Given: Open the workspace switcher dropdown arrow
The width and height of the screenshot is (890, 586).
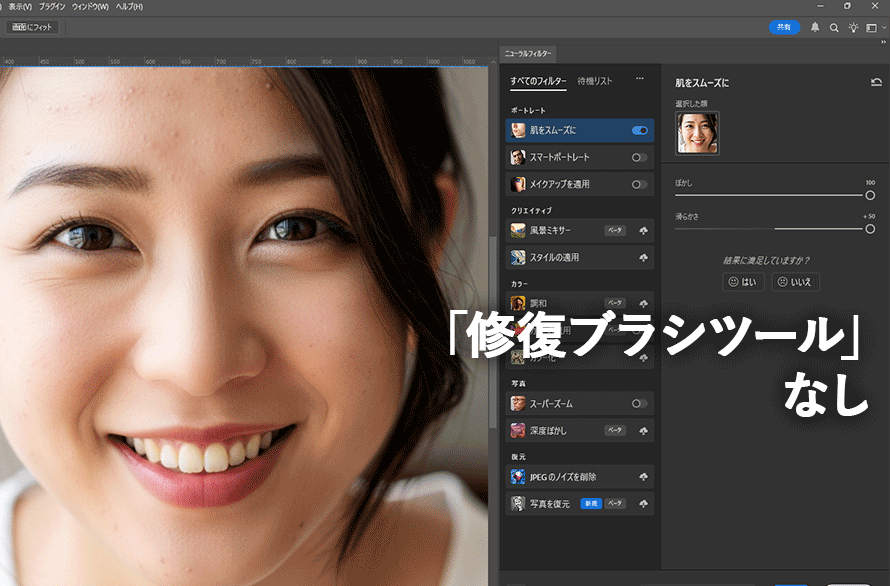Looking at the screenshot, I should coord(884,28).
